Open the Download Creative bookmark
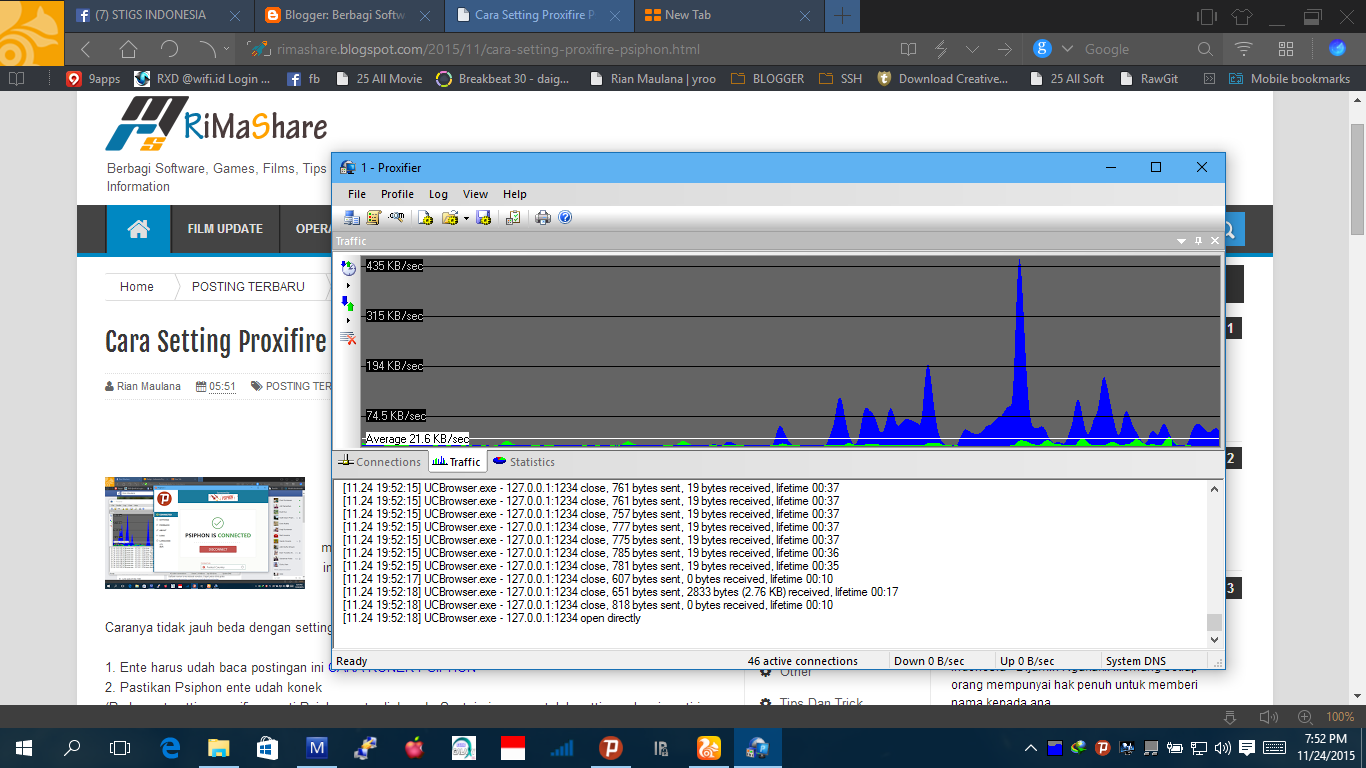This screenshot has height=768, width=1366. pos(944,79)
